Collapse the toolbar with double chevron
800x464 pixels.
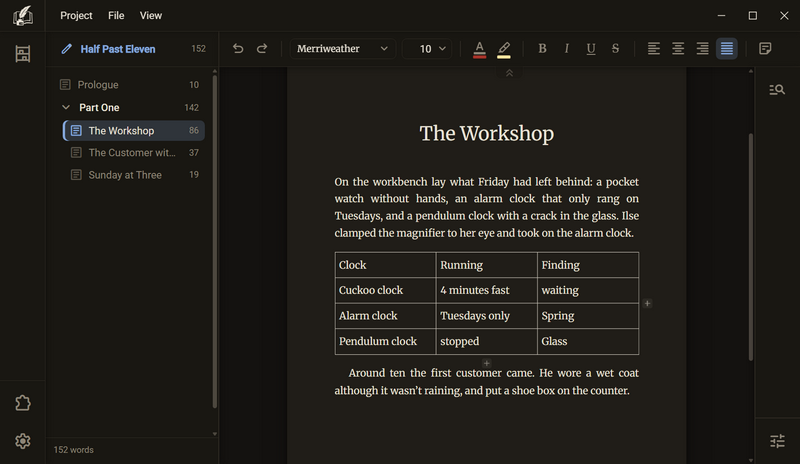[509, 74]
